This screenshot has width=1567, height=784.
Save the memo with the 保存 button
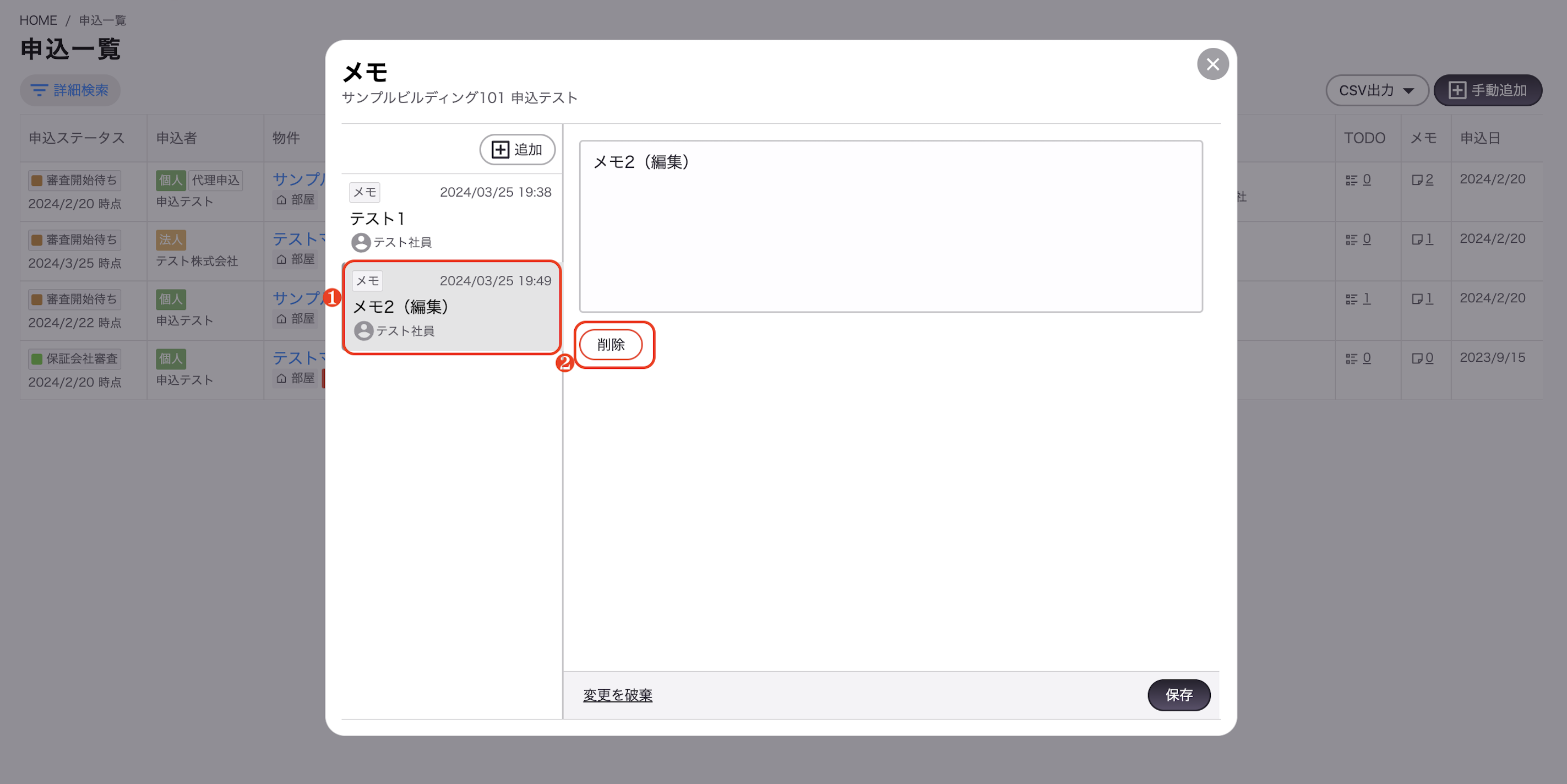(x=1178, y=695)
